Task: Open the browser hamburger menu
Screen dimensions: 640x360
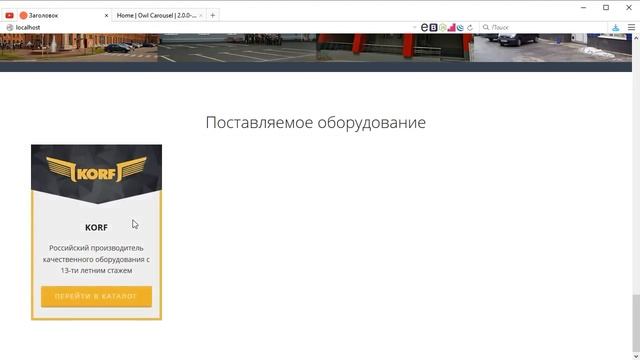Action: [x=631, y=27]
